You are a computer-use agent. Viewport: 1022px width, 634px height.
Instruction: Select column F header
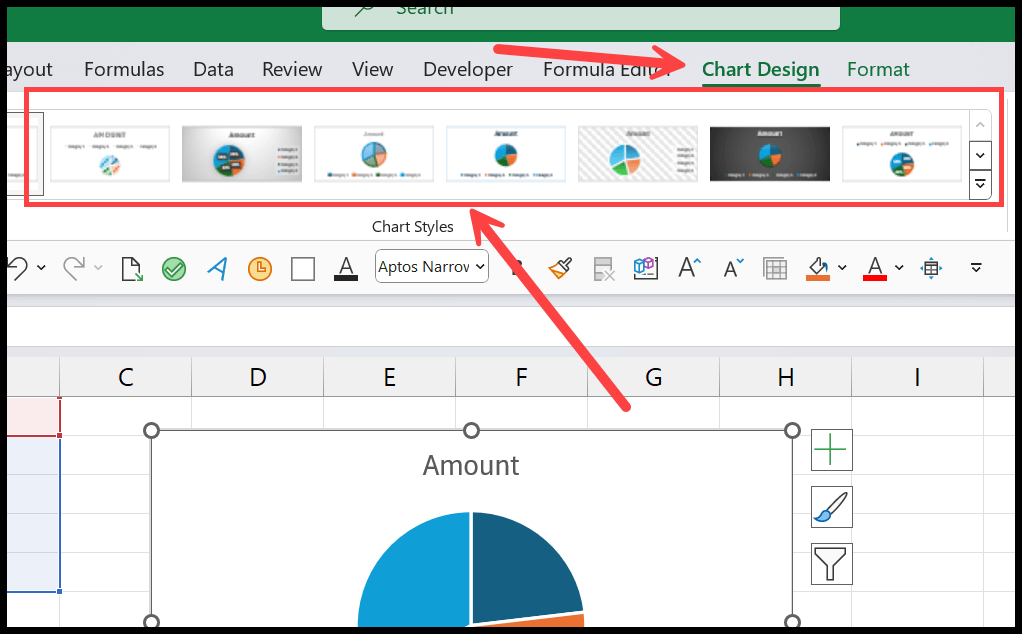521,377
